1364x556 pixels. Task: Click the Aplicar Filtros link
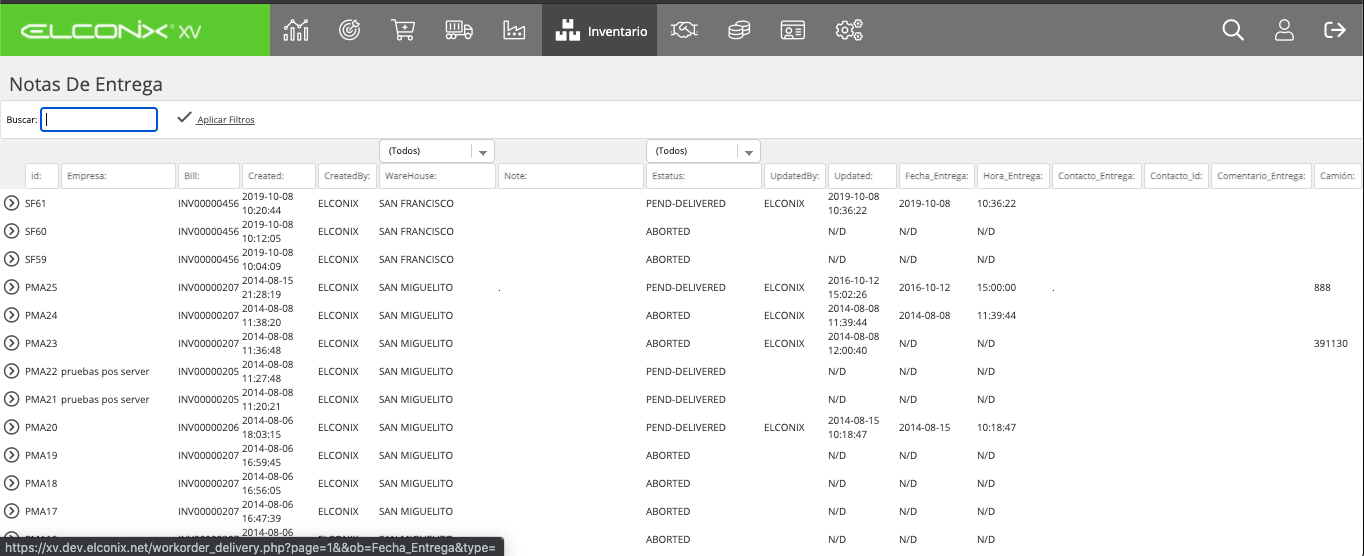[226, 120]
